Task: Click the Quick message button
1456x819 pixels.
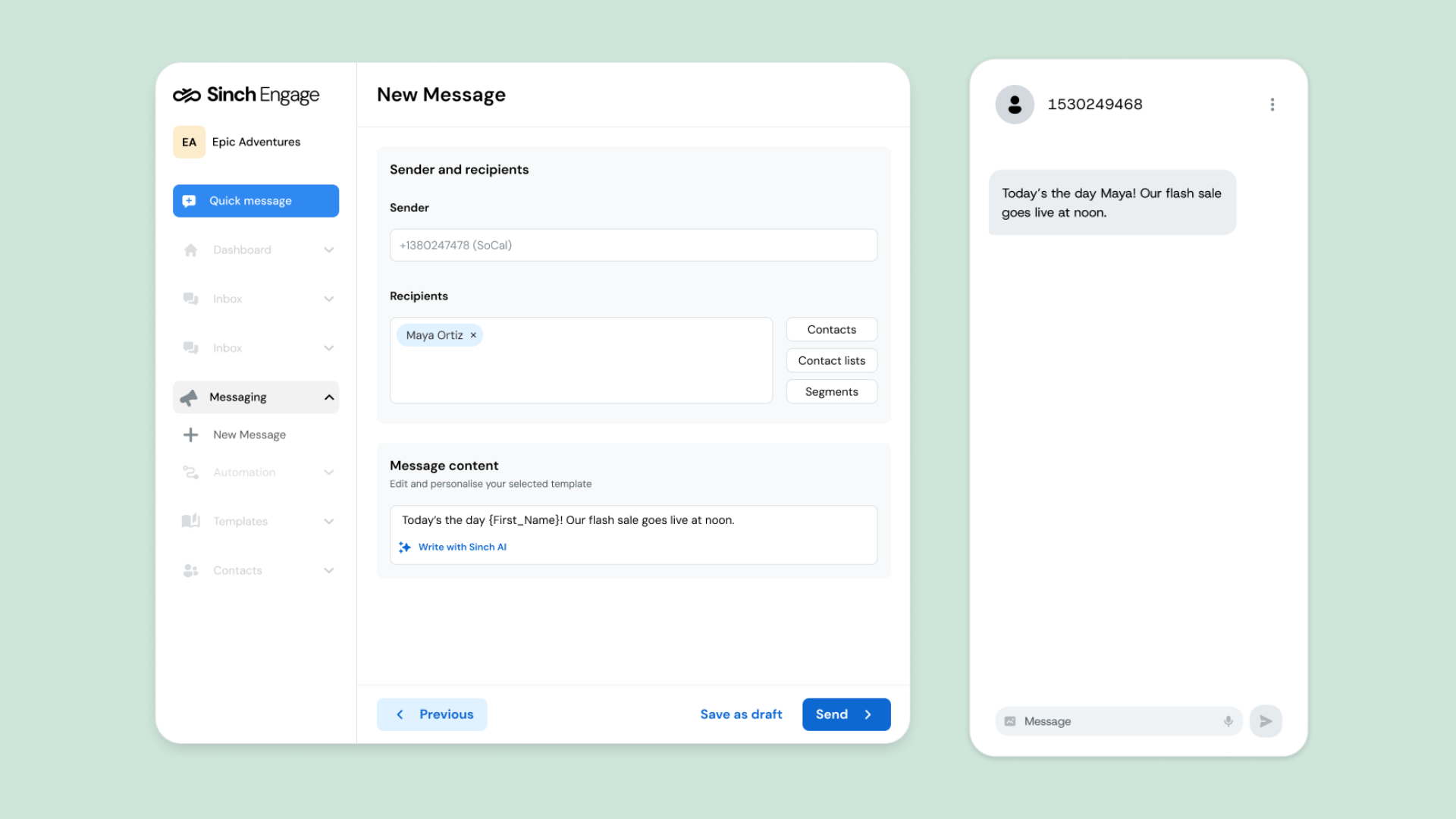Action: click(256, 201)
